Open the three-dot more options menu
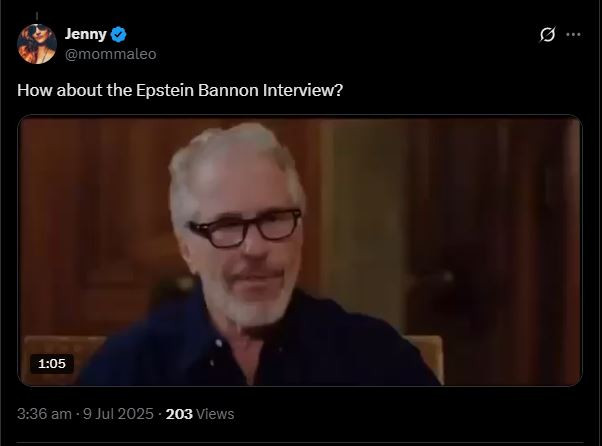This screenshot has height=446, width=602. [573, 34]
